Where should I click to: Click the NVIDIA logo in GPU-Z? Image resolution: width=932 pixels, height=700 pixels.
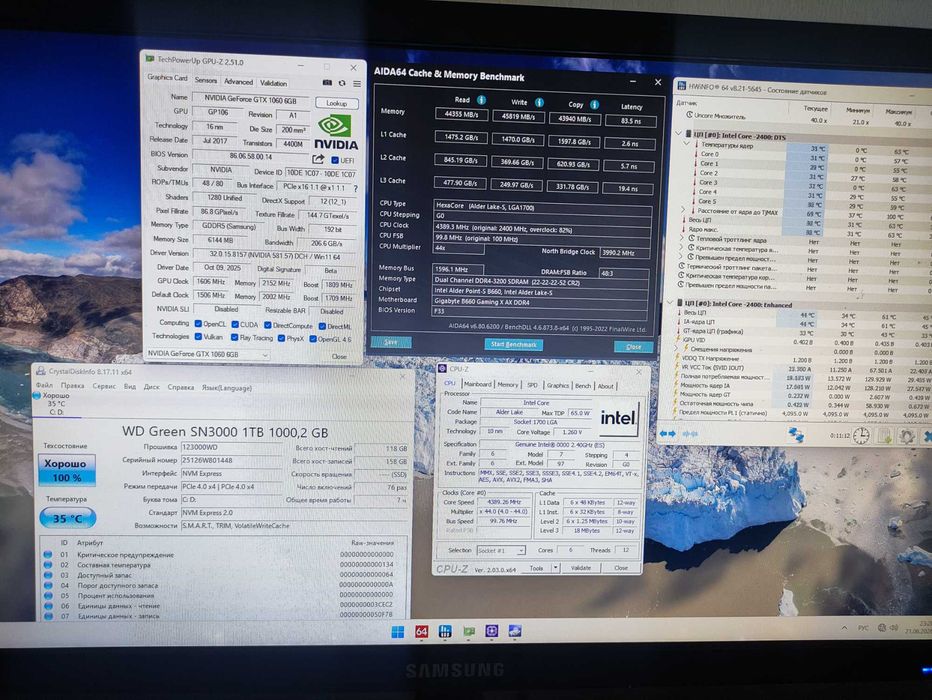336,132
